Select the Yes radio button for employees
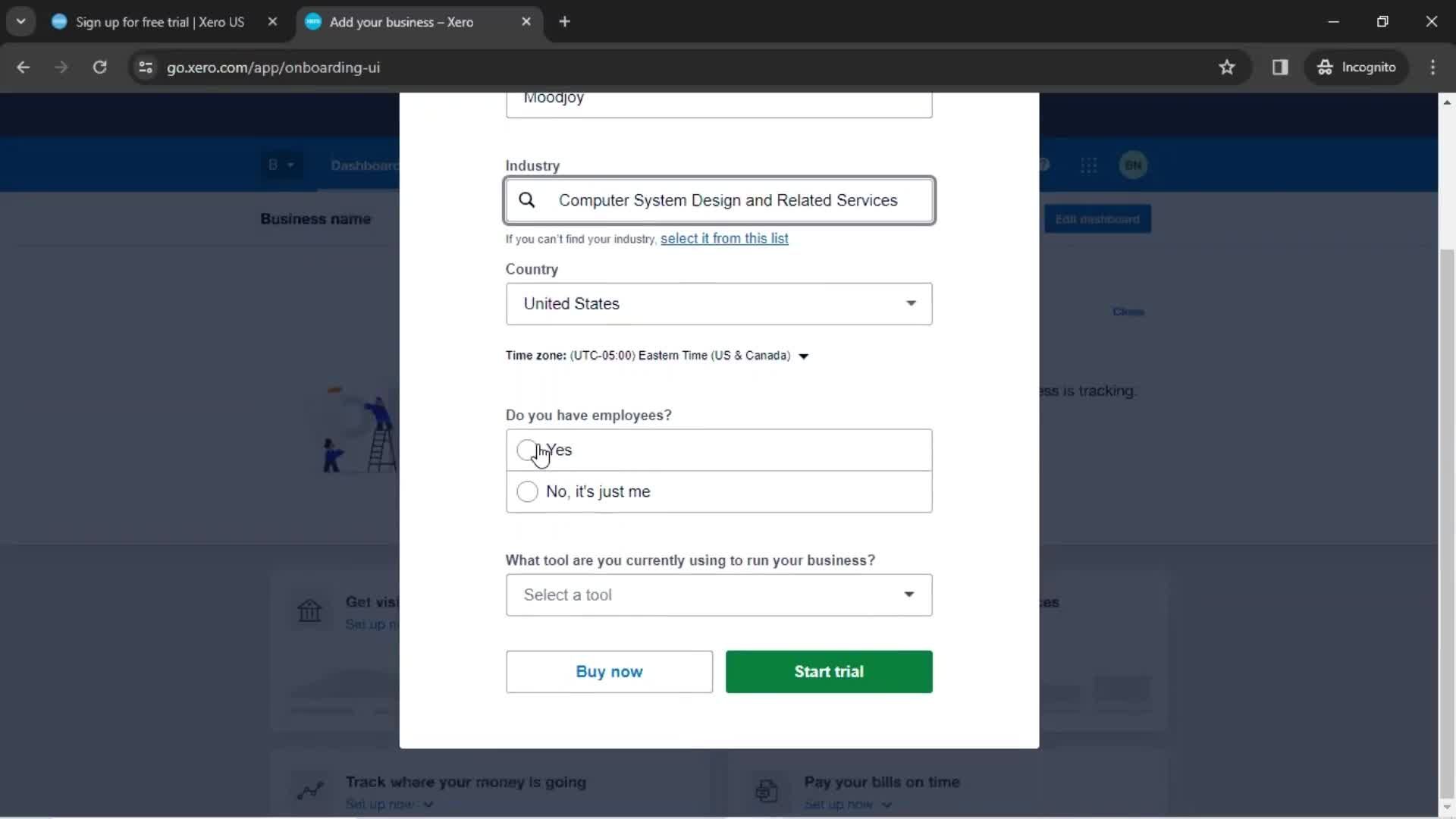The image size is (1456, 819). (x=527, y=450)
